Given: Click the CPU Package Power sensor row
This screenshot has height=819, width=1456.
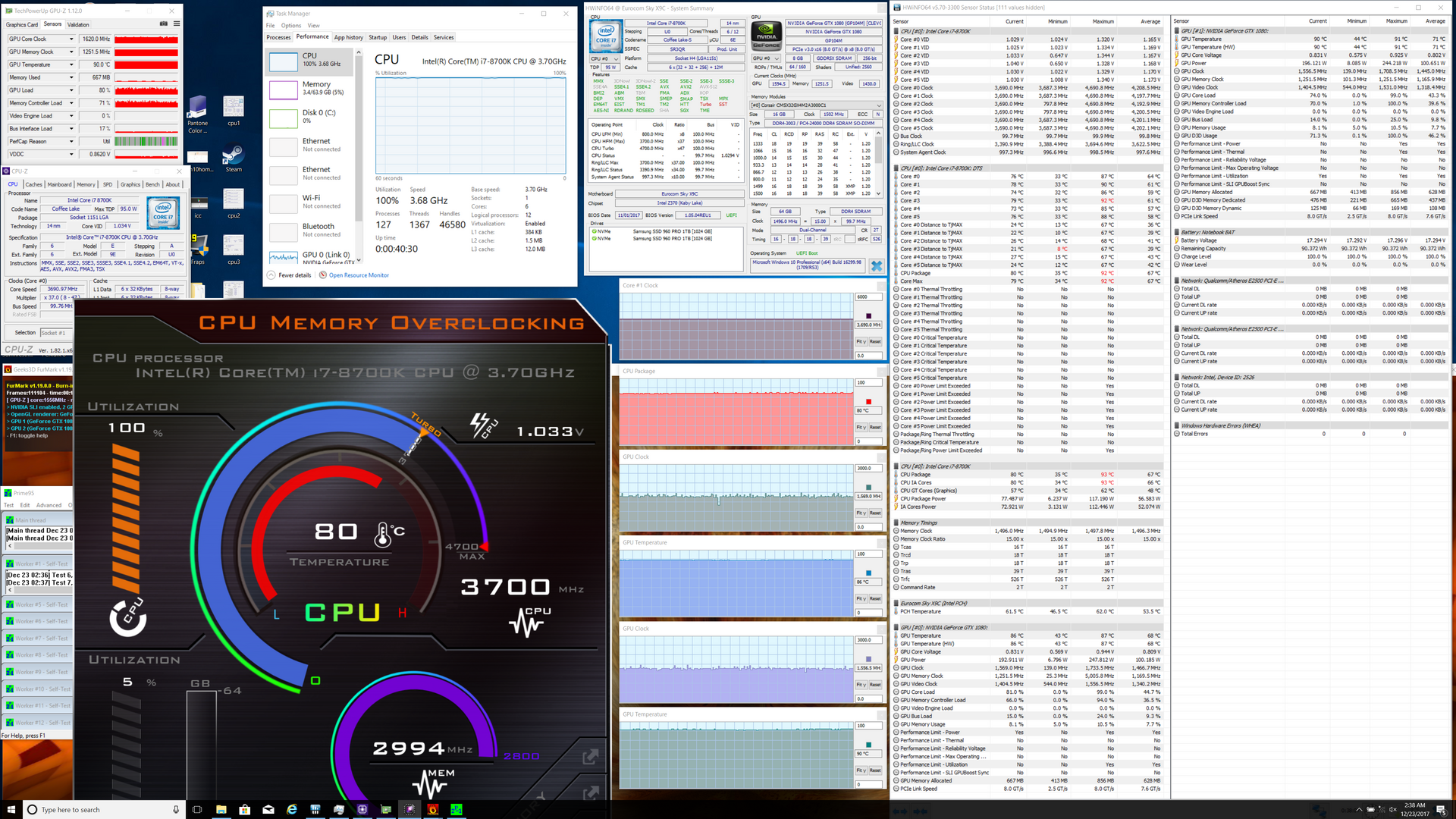Looking at the screenshot, I should [x=1029, y=499].
